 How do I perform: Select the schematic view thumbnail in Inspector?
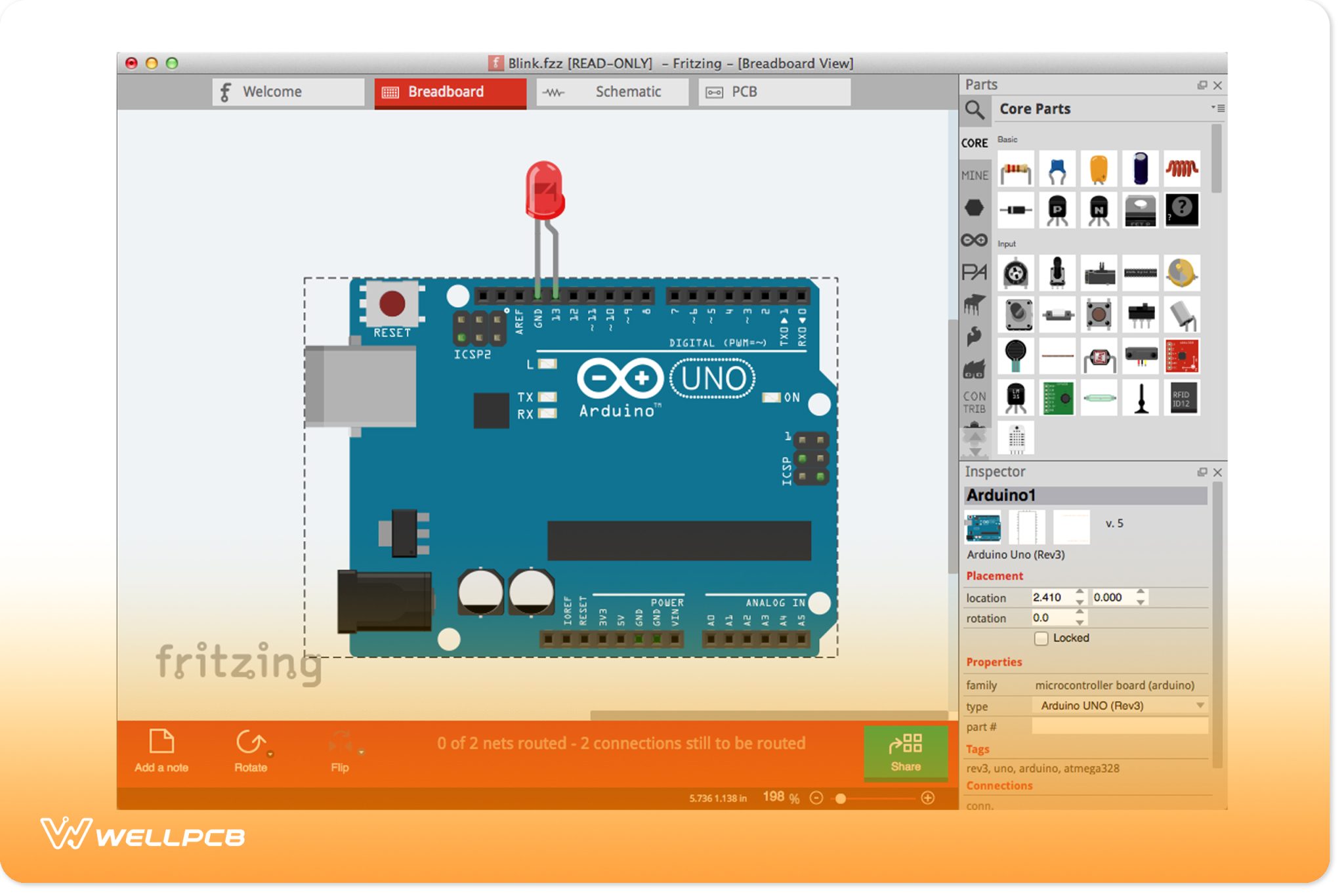(x=1027, y=527)
